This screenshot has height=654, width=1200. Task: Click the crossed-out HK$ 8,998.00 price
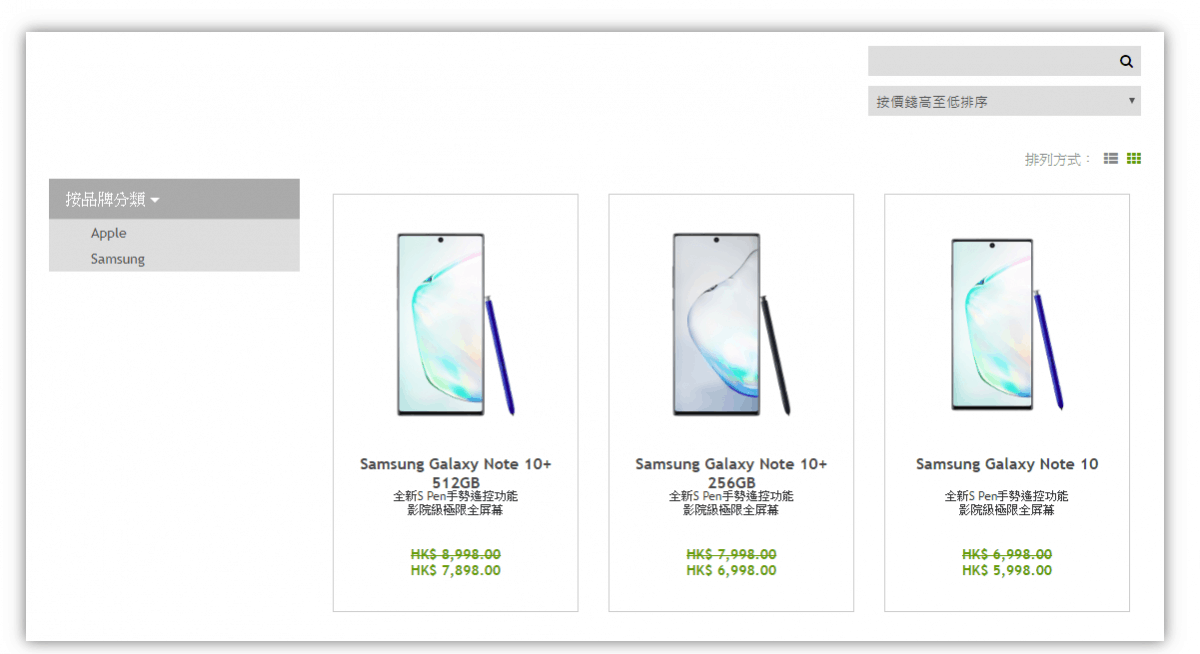pyautogui.click(x=456, y=554)
